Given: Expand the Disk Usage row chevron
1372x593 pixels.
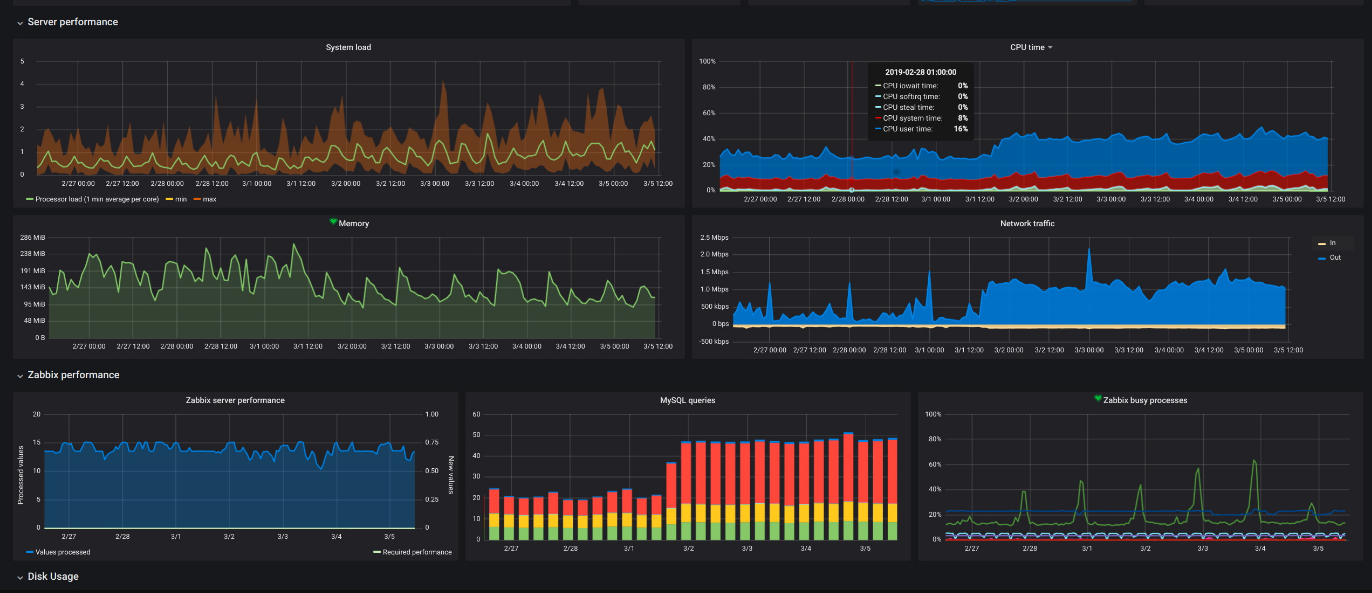Looking at the screenshot, I should (x=20, y=577).
